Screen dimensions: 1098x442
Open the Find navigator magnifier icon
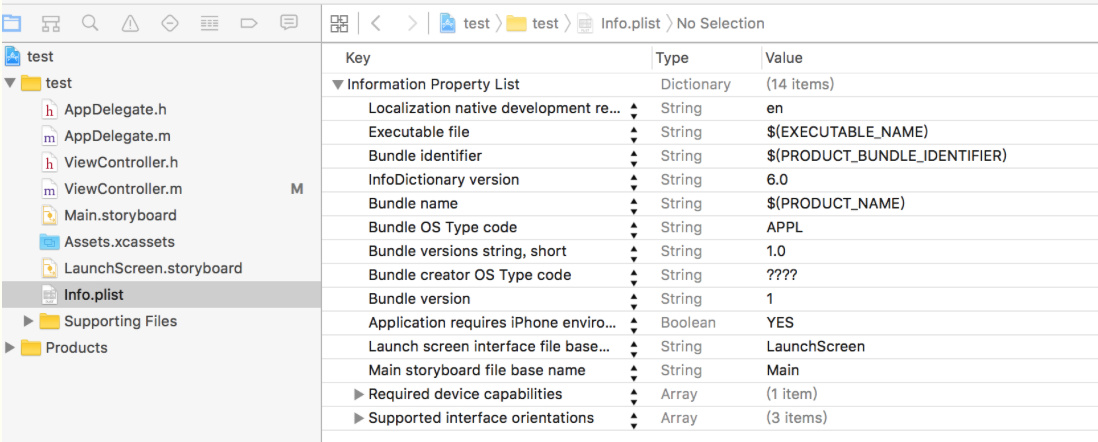click(x=90, y=22)
